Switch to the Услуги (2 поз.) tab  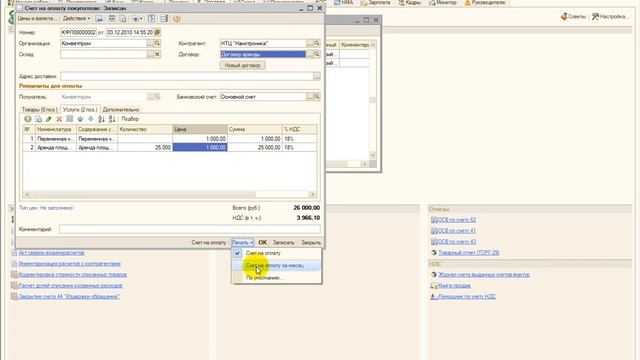80,110
